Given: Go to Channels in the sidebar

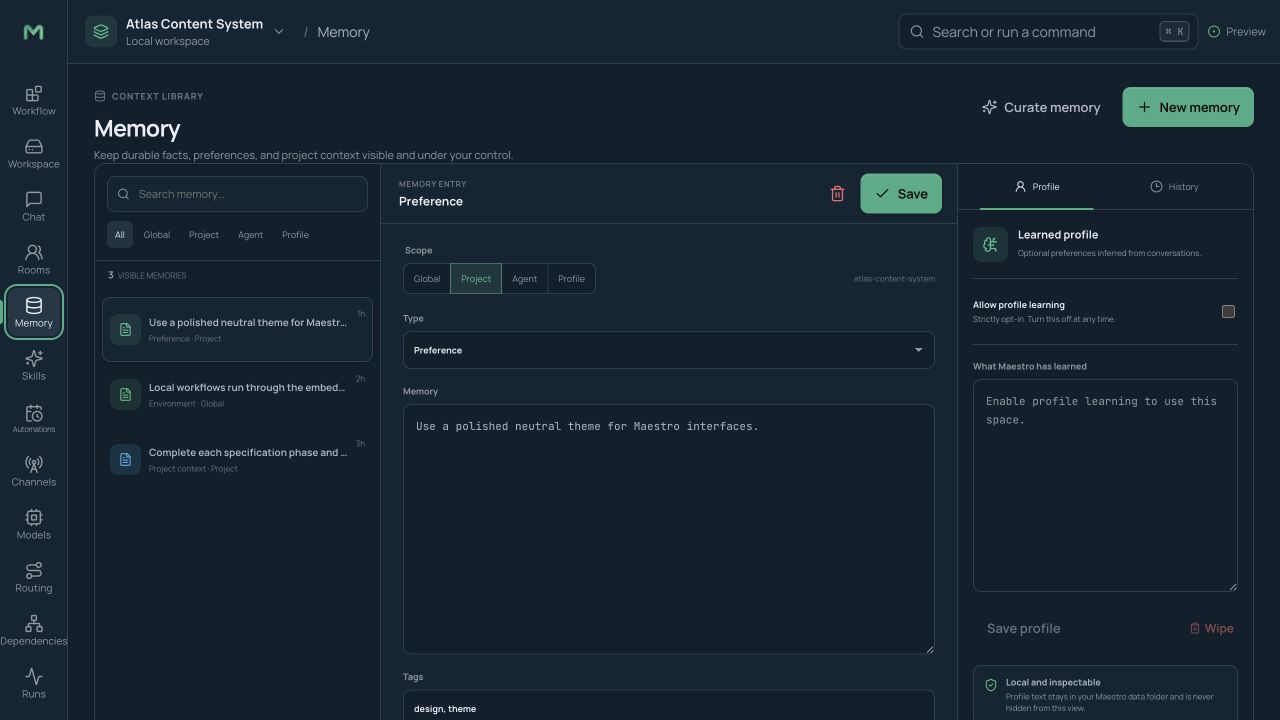Looking at the screenshot, I should [x=33, y=472].
